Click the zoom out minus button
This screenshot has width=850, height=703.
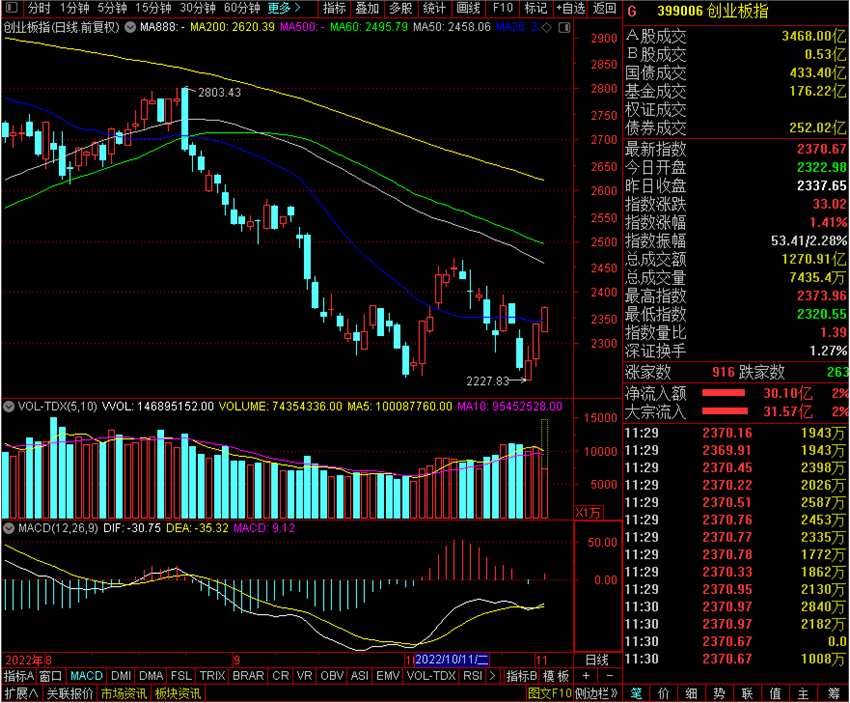coord(609,676)
